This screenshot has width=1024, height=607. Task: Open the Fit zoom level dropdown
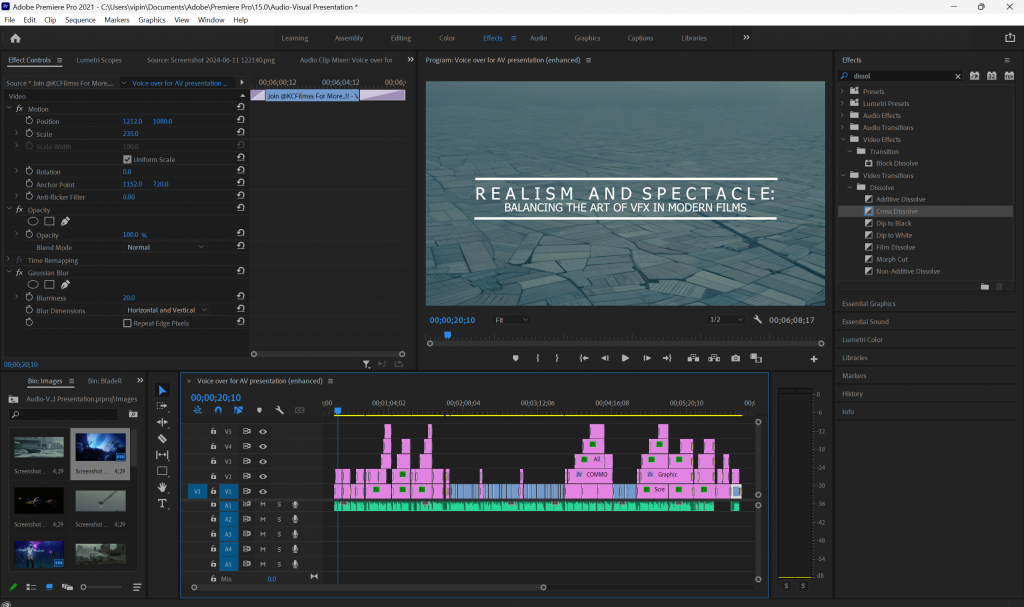511,320
